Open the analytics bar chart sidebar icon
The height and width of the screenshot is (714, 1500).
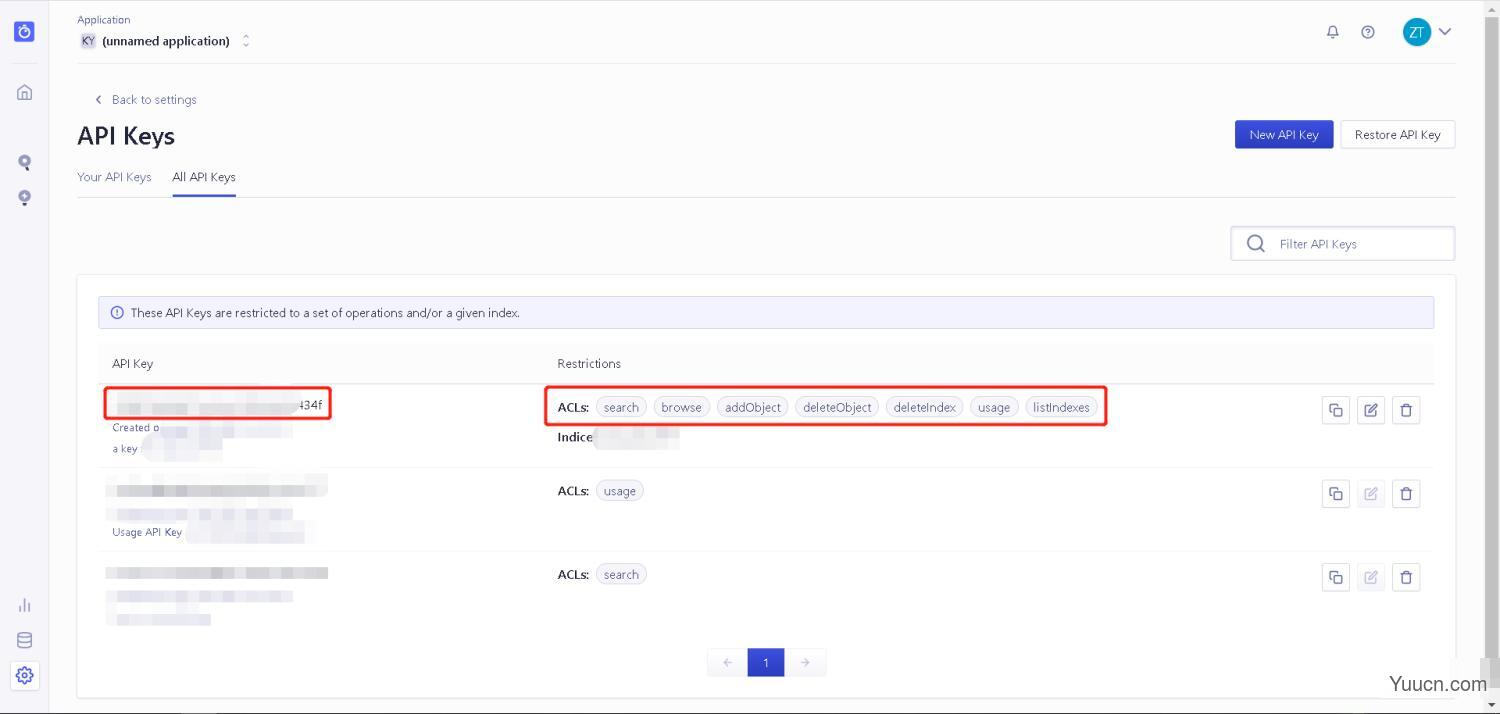[x=24, y=605]
